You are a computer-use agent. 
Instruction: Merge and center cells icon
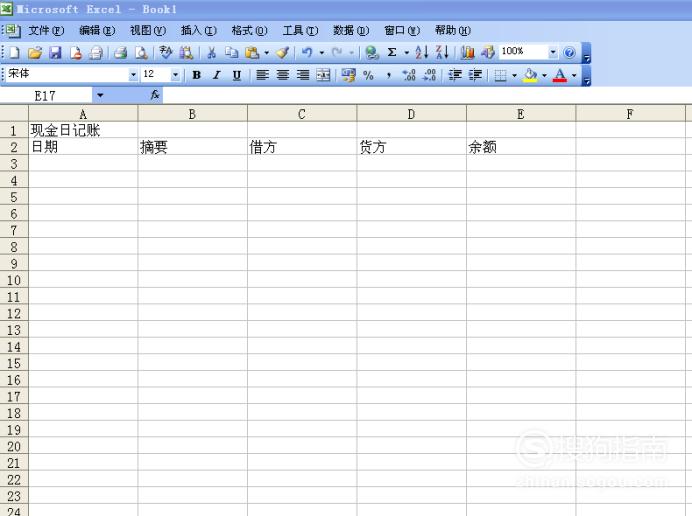pyautogui.click(x=323, y=75)
